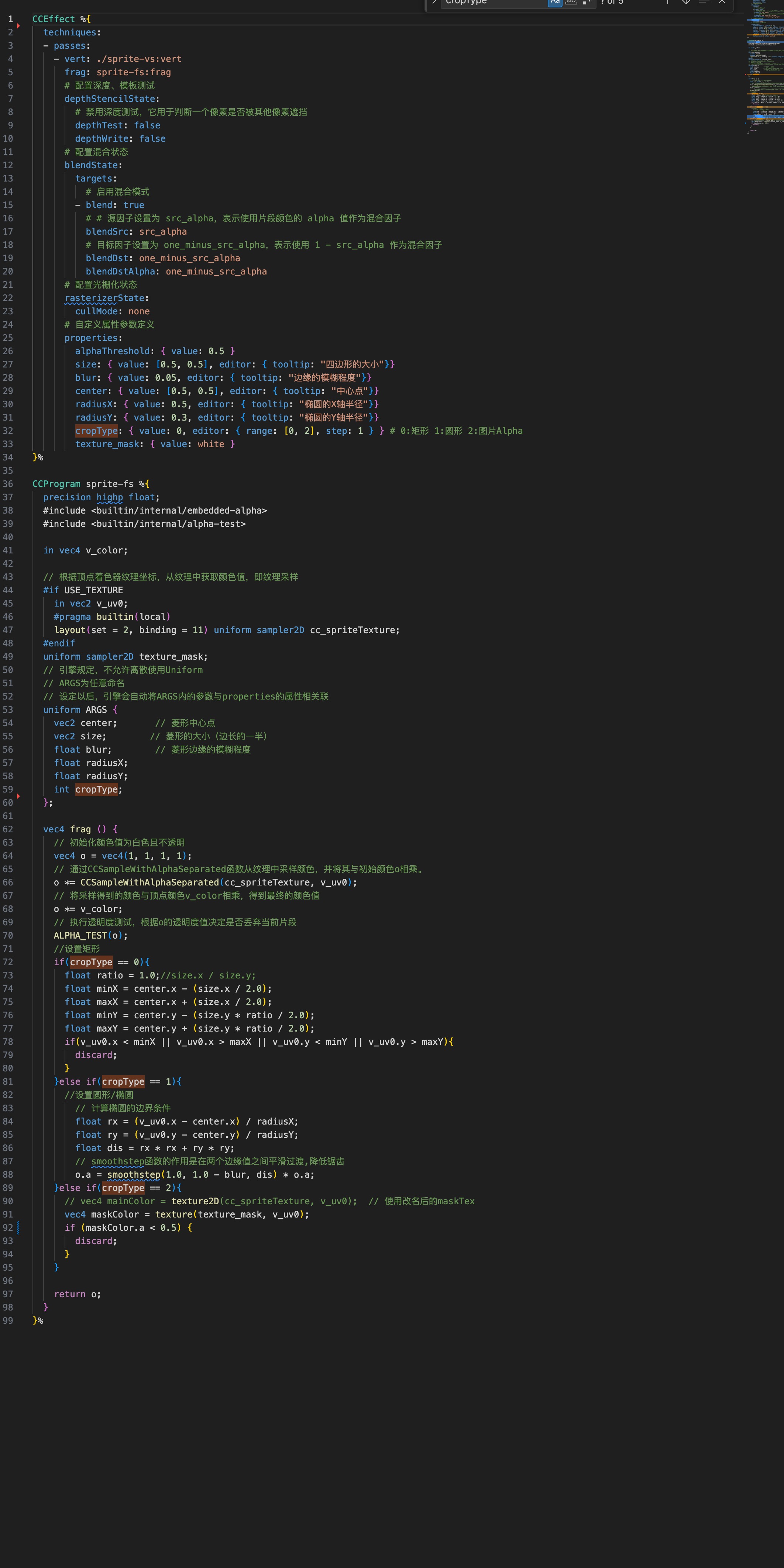Select line number 62 for frag function

8,829
